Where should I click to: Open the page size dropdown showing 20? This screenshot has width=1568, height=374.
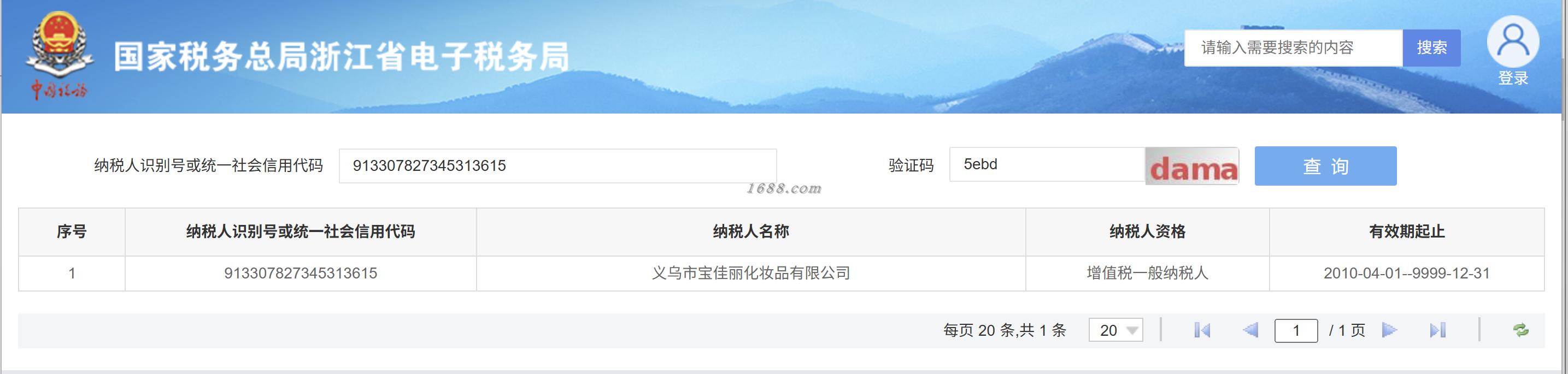pos(1115,330)
